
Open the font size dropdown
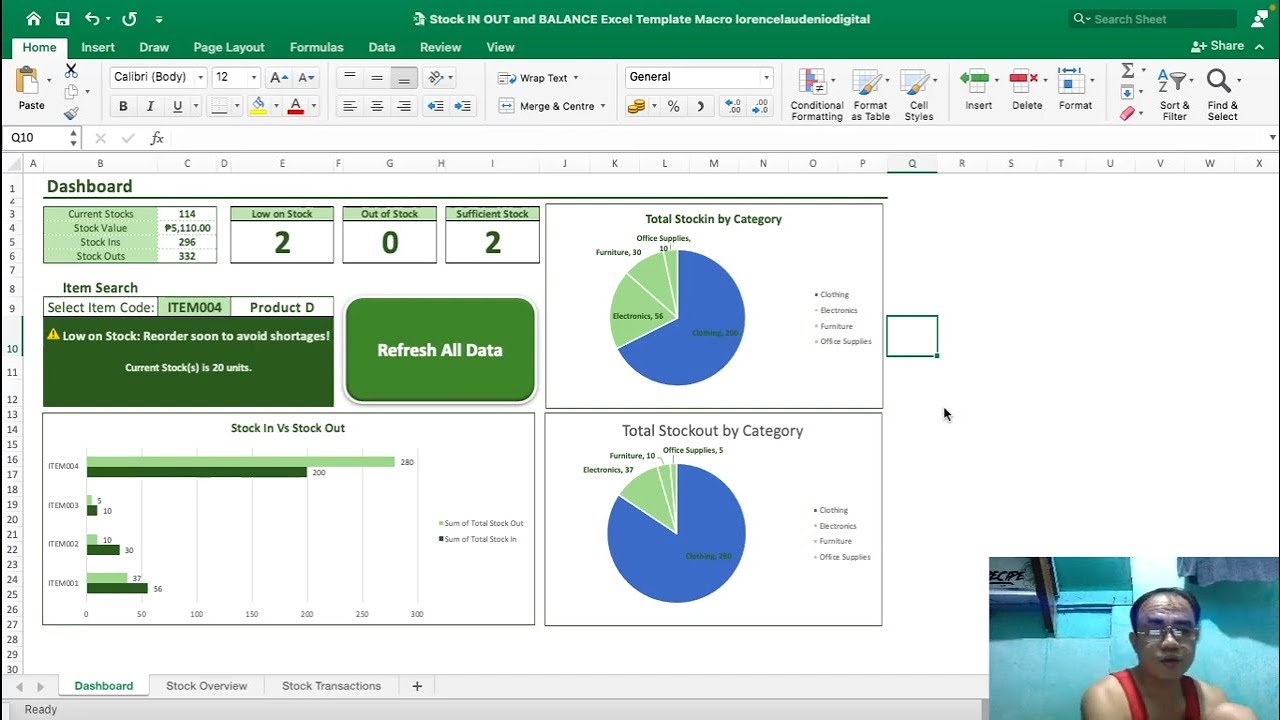coord(253,77)
